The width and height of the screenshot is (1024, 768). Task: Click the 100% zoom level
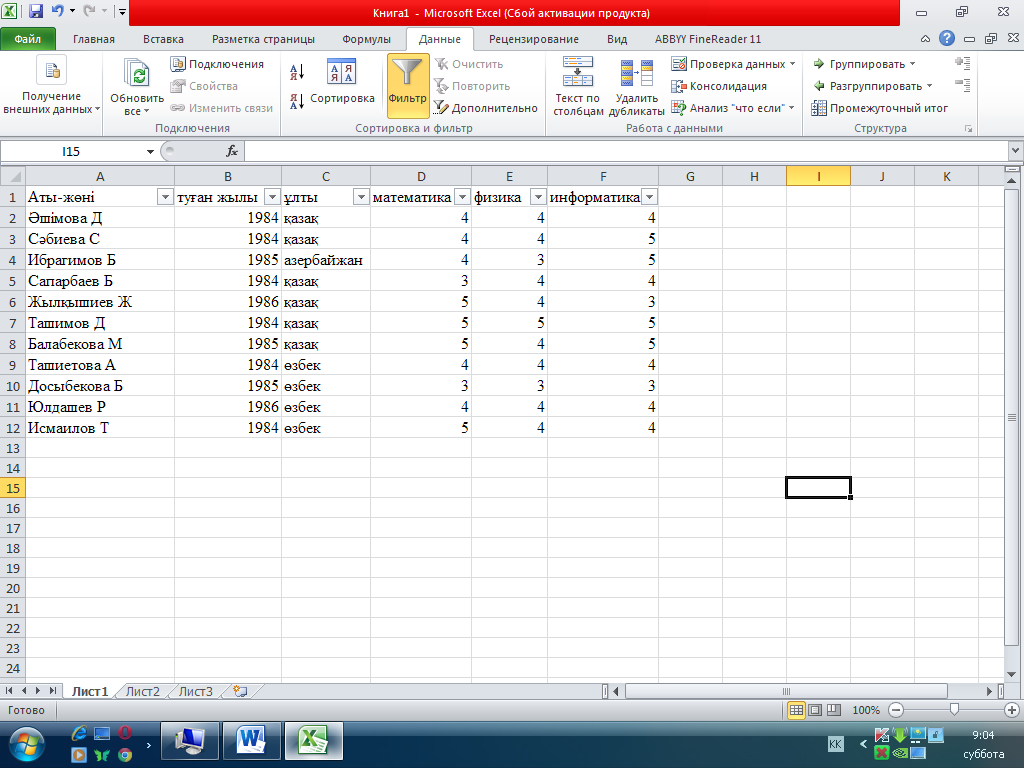coord(866,710)
